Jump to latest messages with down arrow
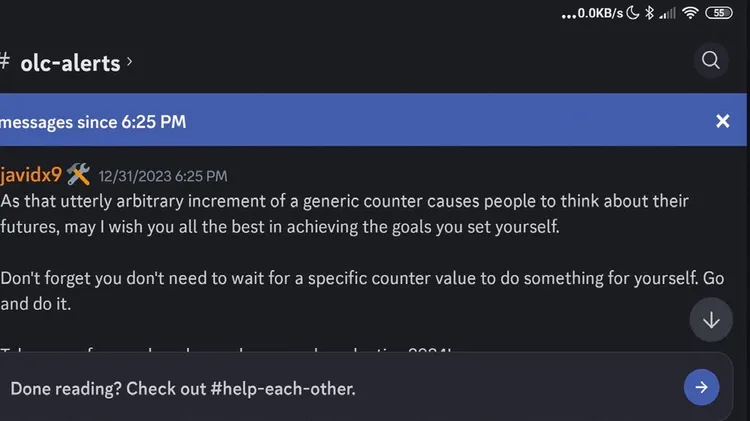 [x=711, y=320]
